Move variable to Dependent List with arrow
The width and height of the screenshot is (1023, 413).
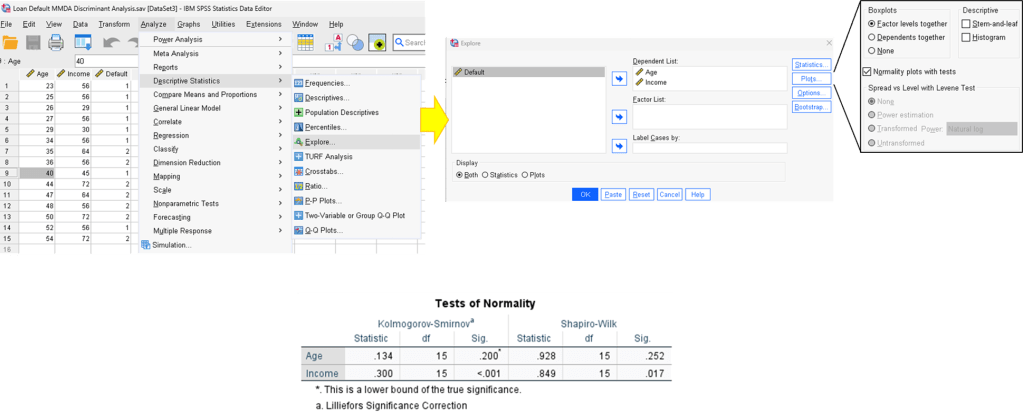pos(618,77)
